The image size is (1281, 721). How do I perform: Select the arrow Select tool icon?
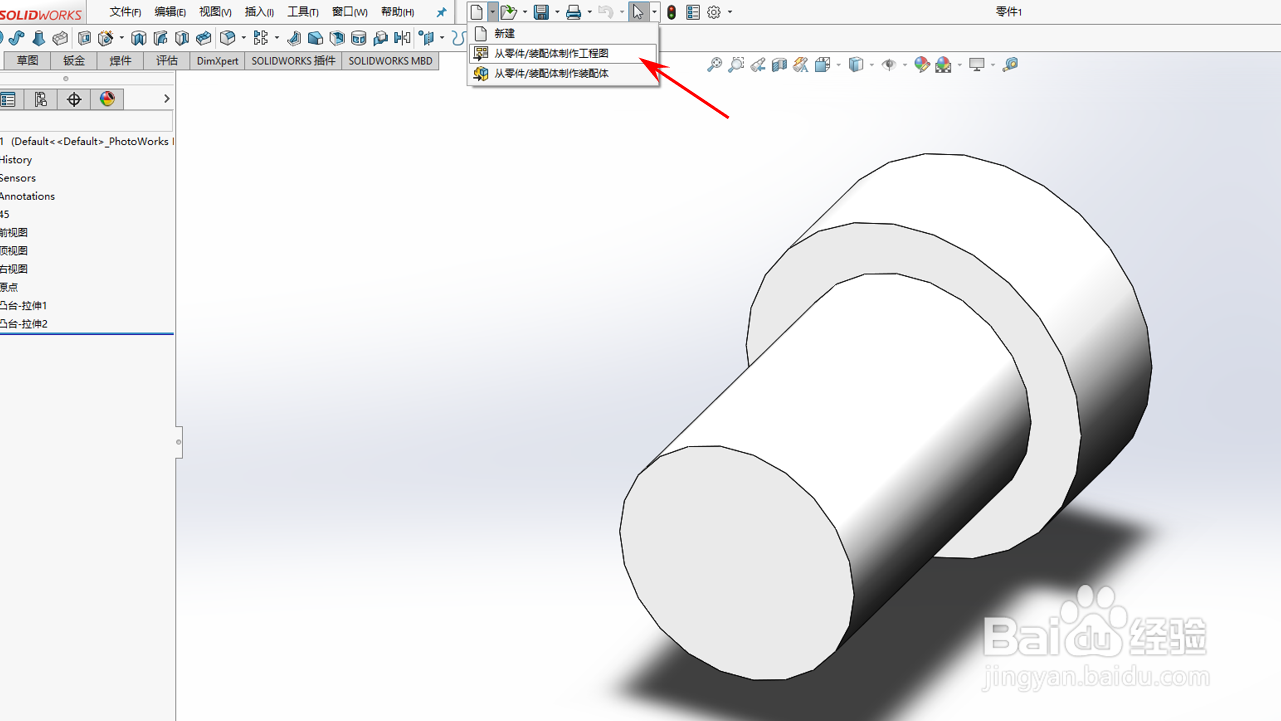click(638, 11)
